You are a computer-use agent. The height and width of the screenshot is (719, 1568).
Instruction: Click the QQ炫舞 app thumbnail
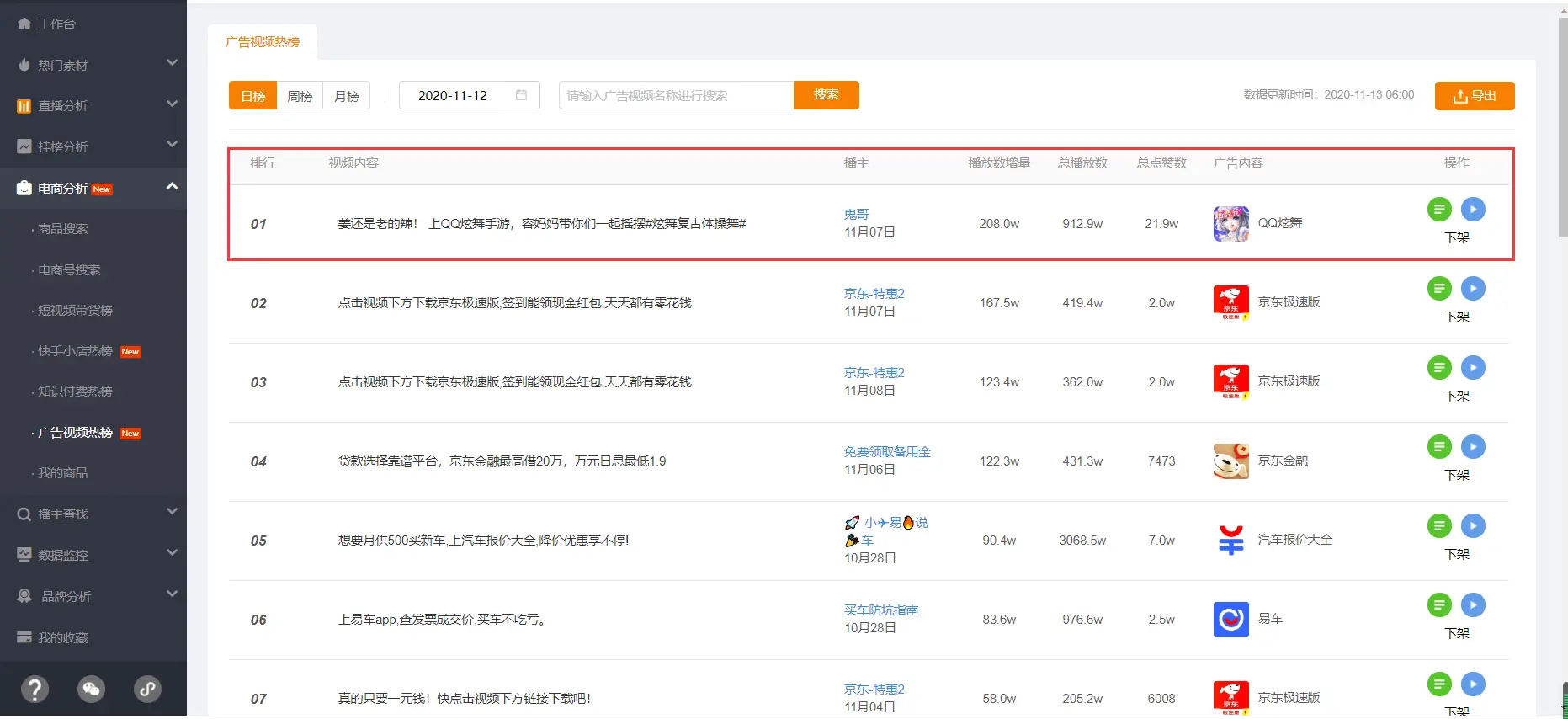click(1230, 224)
